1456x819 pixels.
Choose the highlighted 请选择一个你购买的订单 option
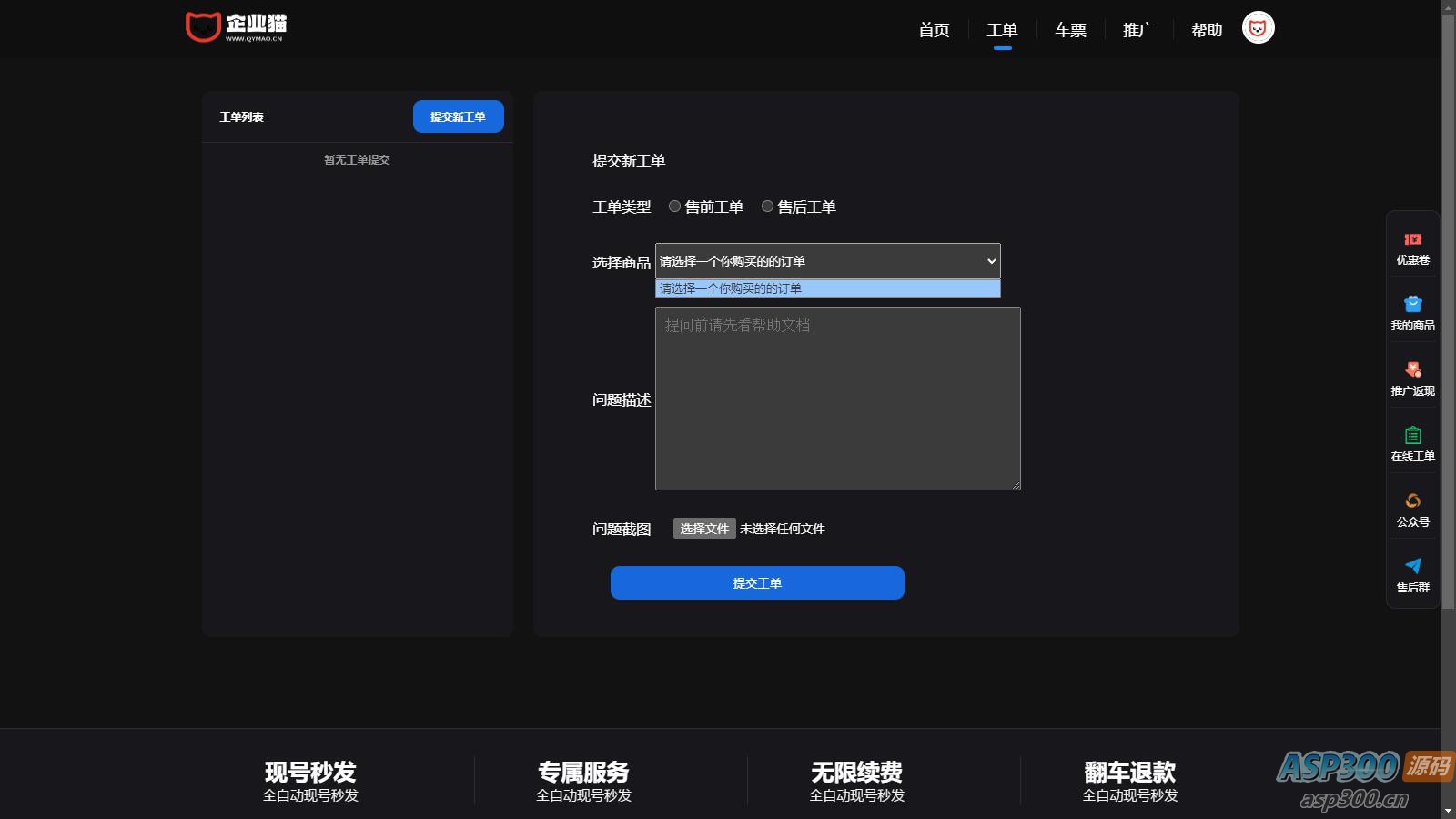tap(827, 288)
